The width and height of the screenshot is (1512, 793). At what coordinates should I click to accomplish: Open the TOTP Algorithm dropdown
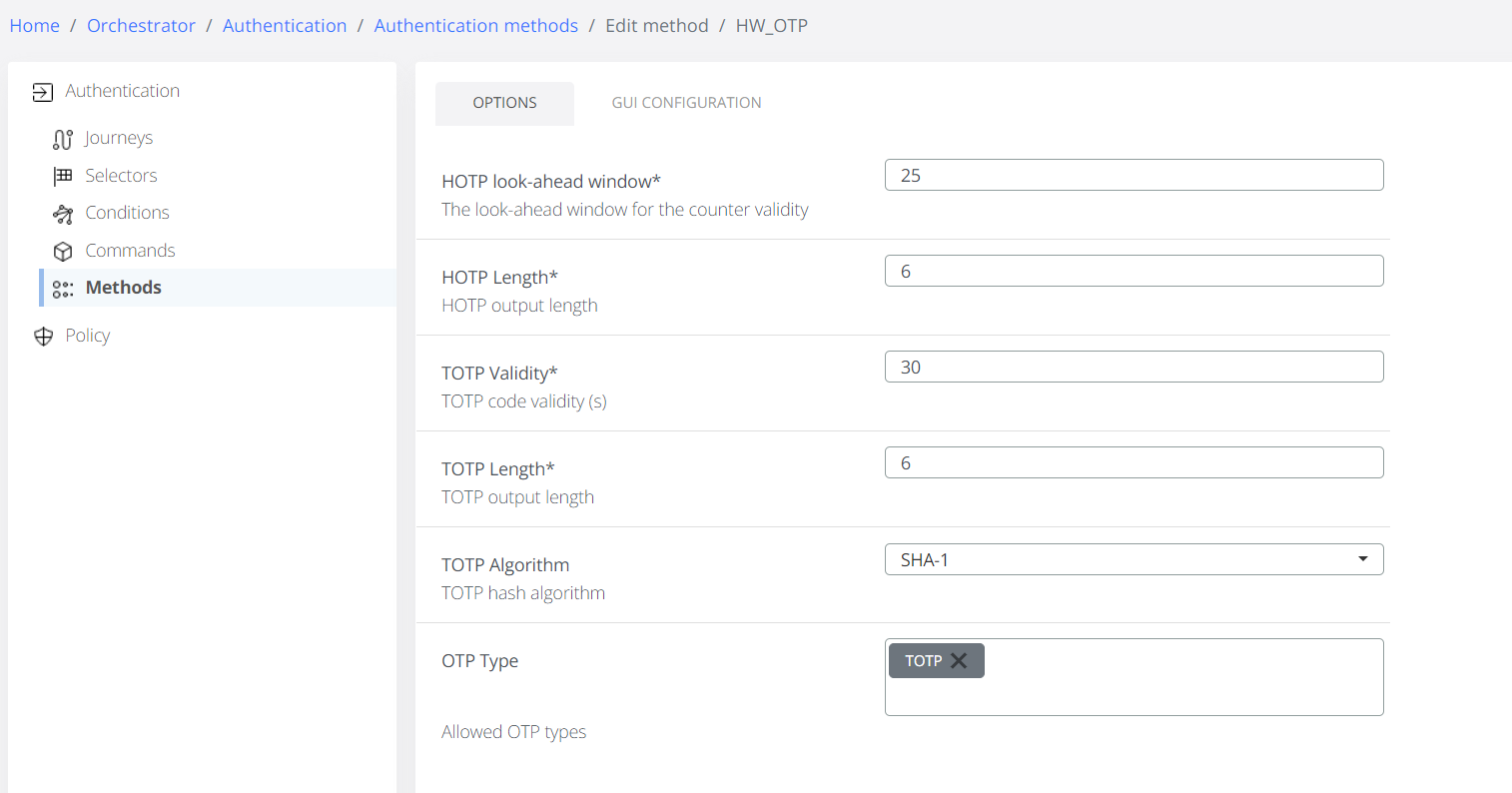coord(1134,559)
